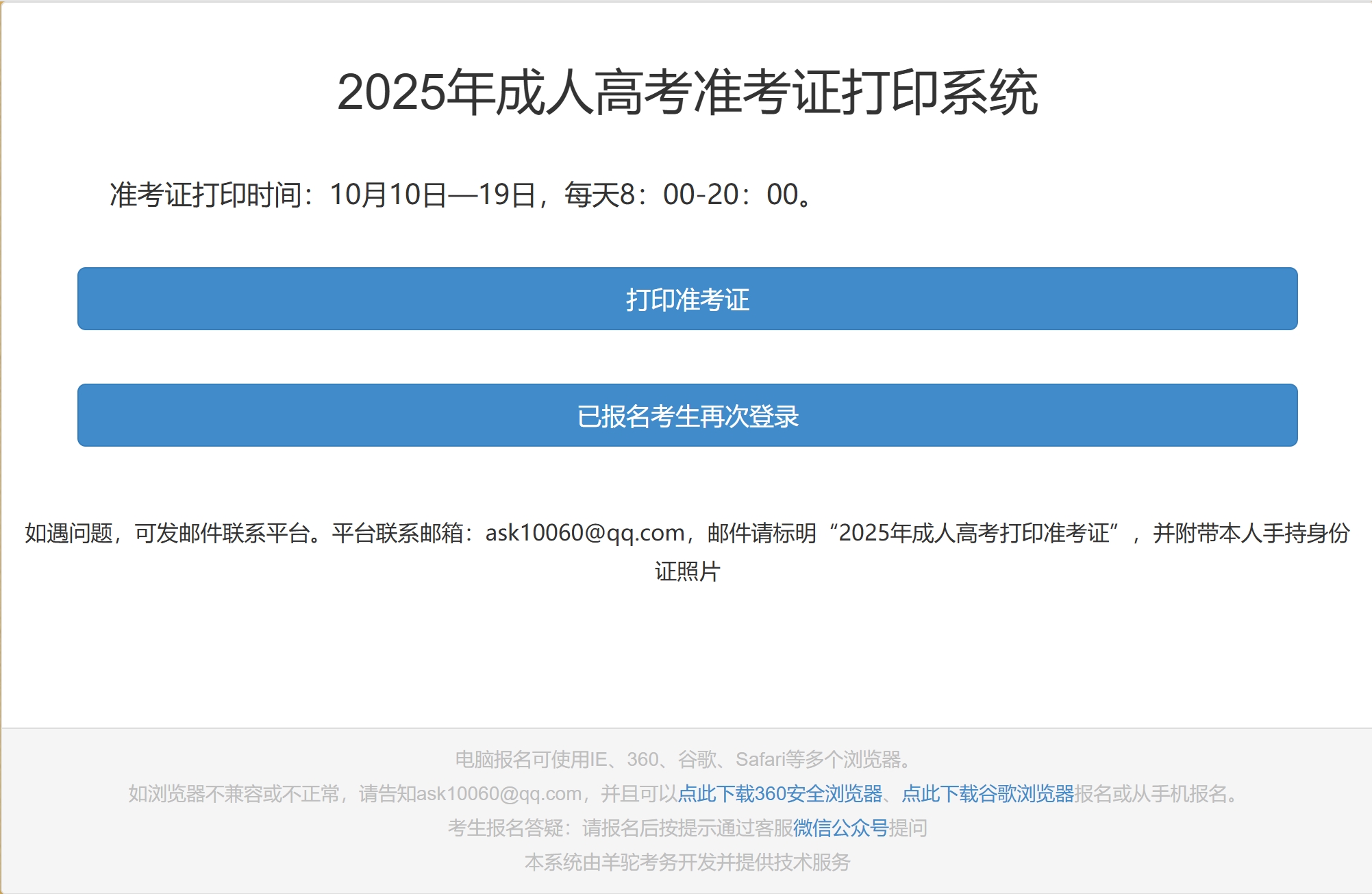Click the 打印准考证 button
The height and width of the screenshot is (894, 1372).
click(687, 299)
